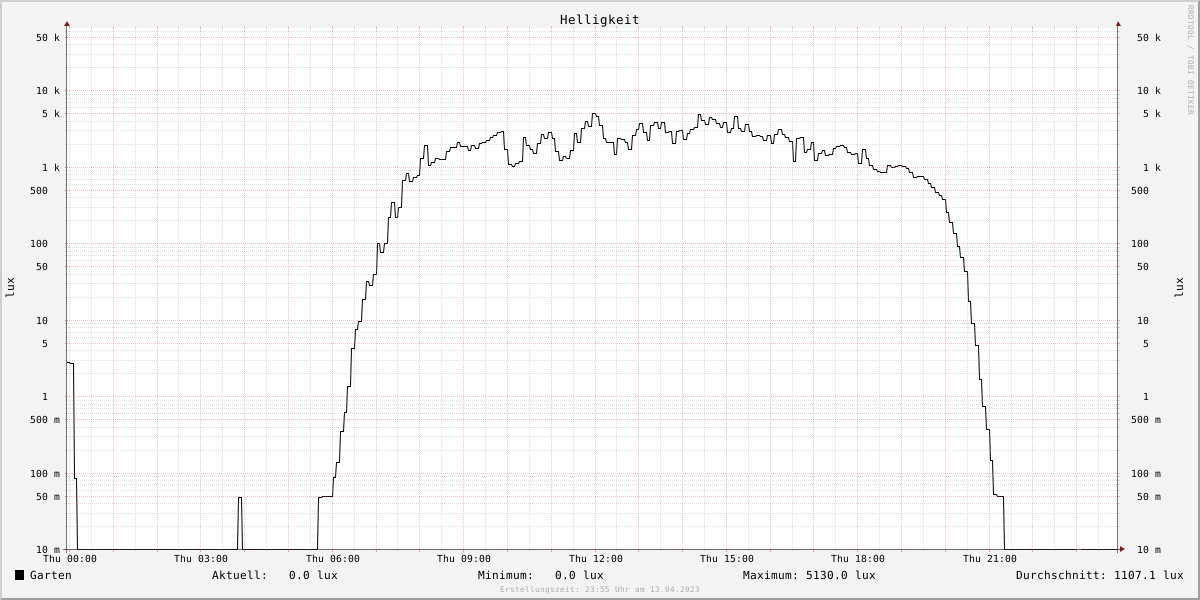Select the "Thu 21:00" time axis label
This screenshot has width=1200, height=600.
click(990, 559)
